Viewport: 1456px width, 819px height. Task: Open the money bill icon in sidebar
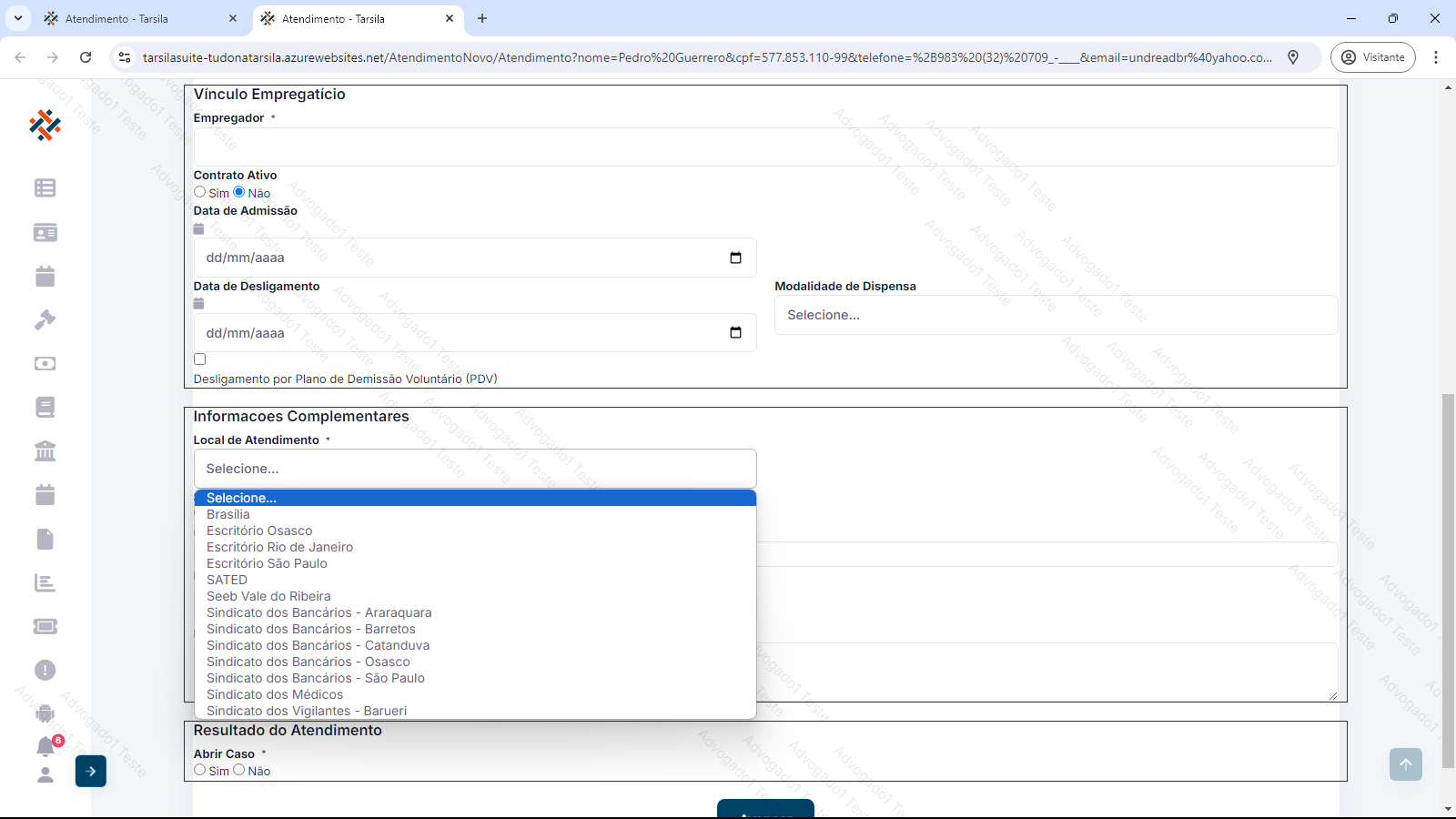click(45, 363)
